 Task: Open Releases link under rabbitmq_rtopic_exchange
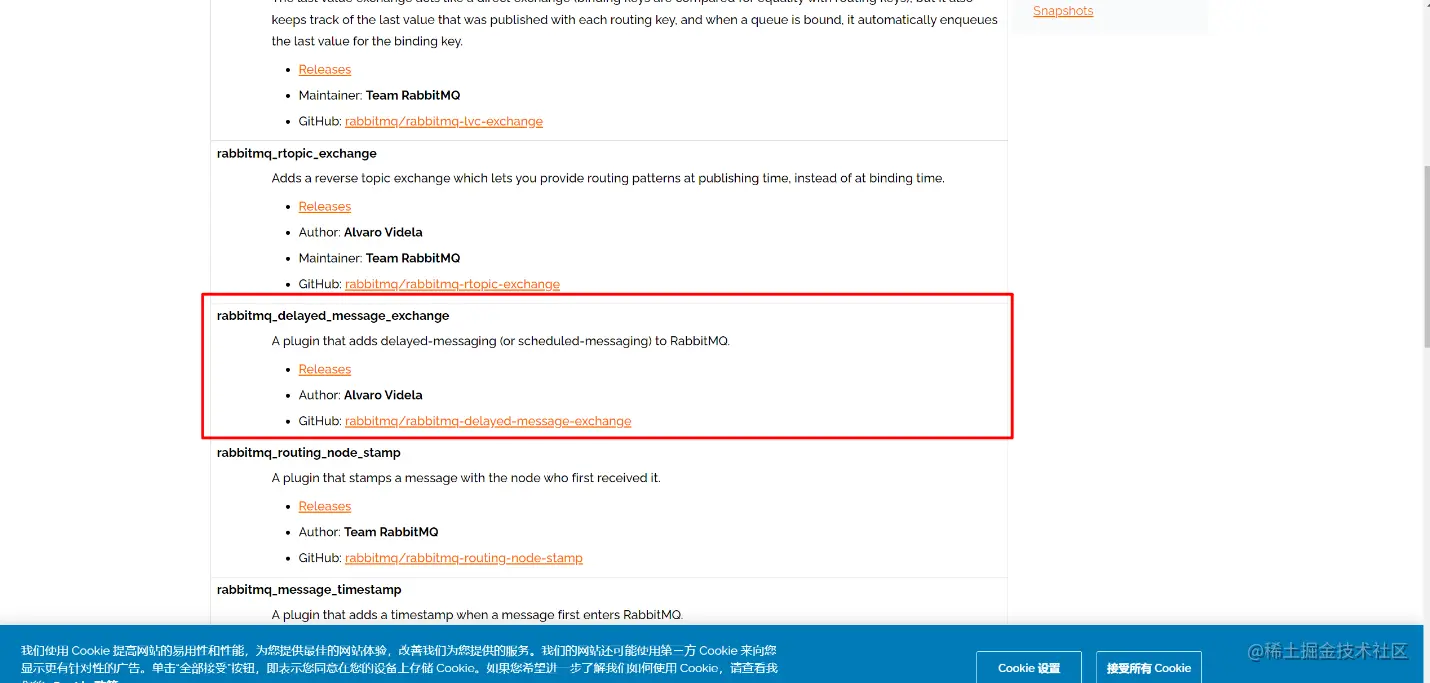pos(325,206)
